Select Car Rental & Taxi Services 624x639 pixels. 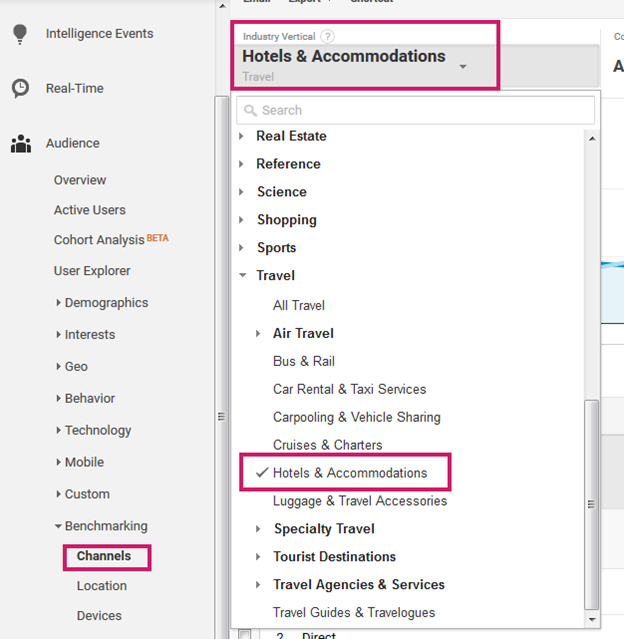349,389
